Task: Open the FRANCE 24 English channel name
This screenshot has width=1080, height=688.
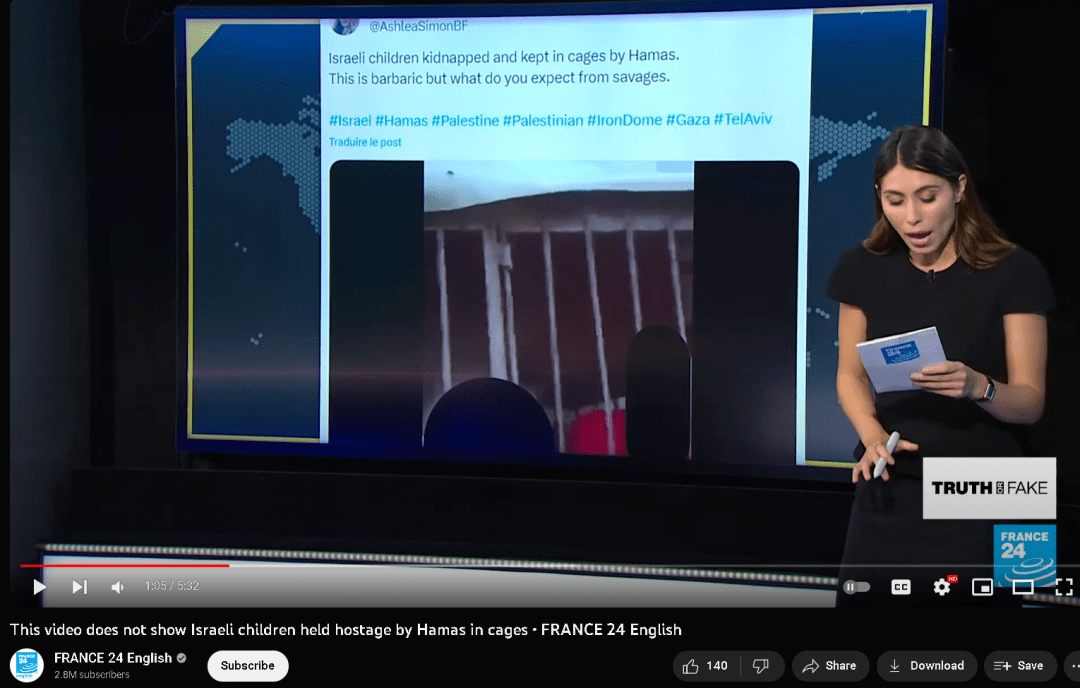Action: pos(113,658)
